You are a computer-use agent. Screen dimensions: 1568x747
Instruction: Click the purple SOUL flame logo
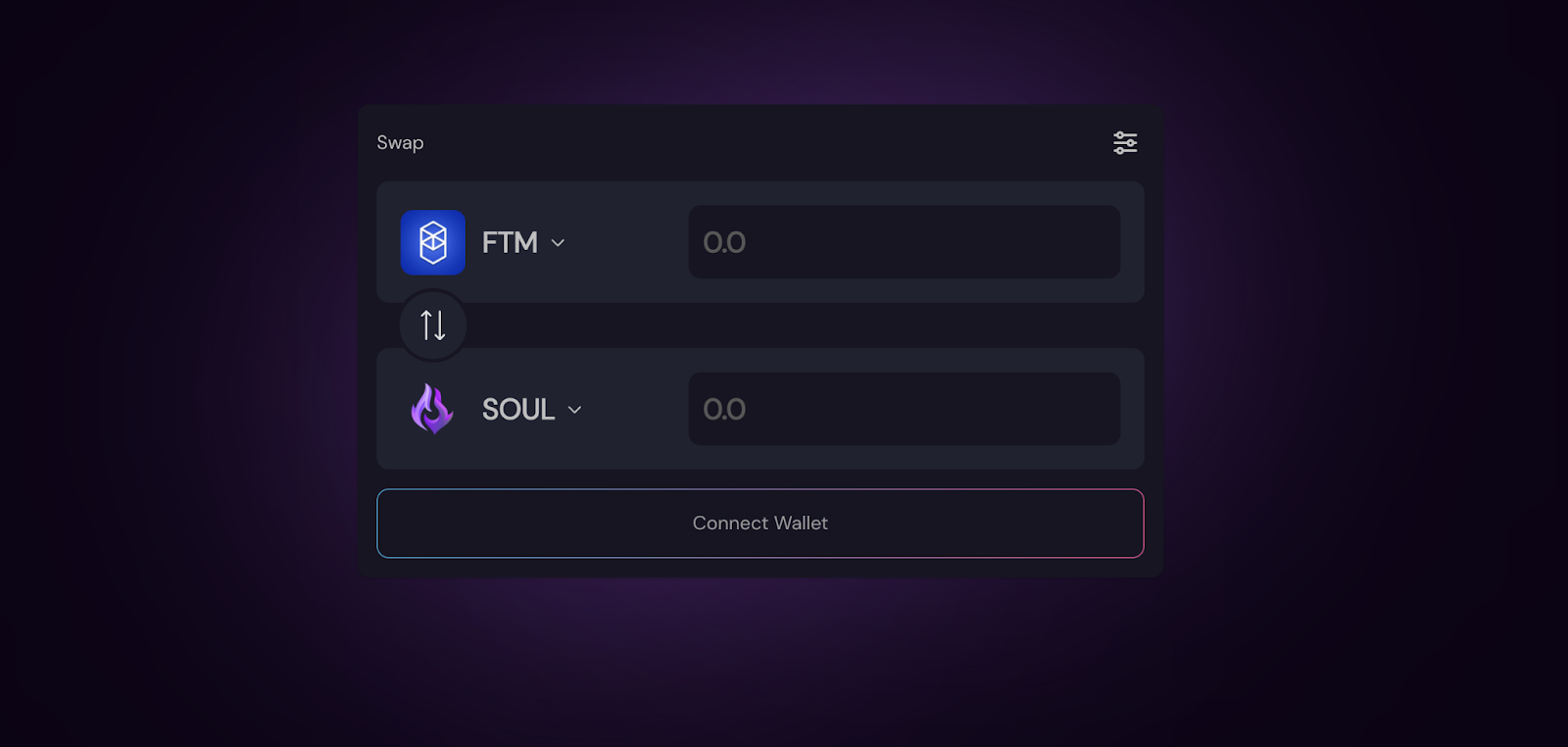(432, 409)
